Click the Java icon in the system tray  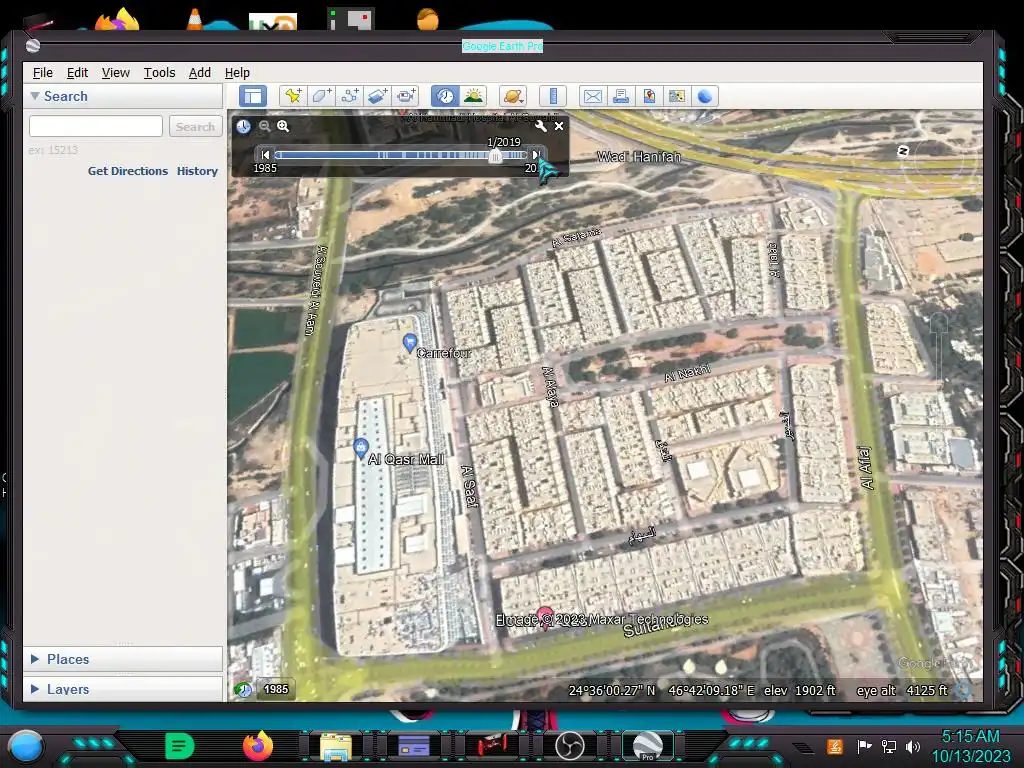835,746
